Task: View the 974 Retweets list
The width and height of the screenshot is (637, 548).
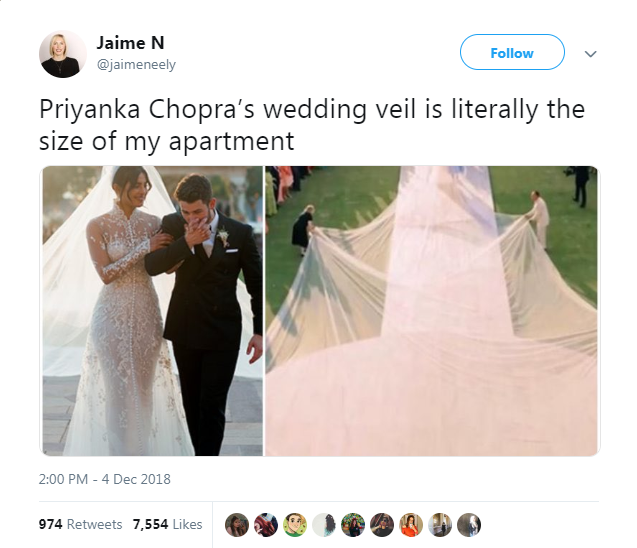Action: [80, 524]
